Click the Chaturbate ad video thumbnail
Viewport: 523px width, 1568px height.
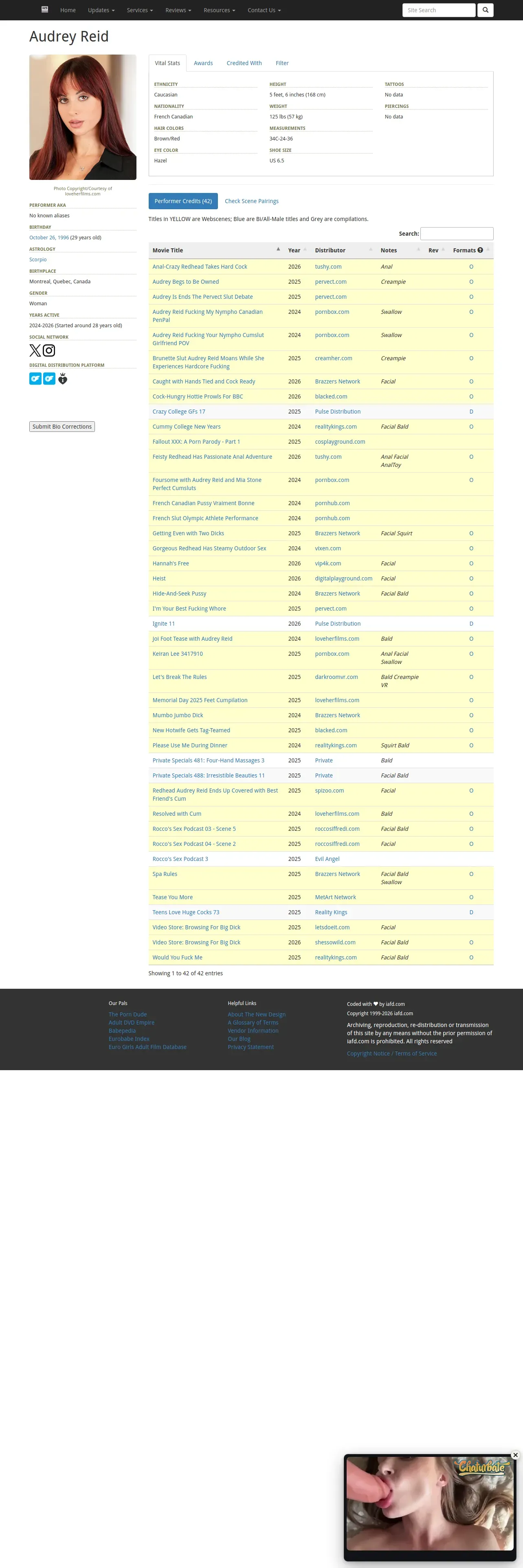[x=430, y=1503]
